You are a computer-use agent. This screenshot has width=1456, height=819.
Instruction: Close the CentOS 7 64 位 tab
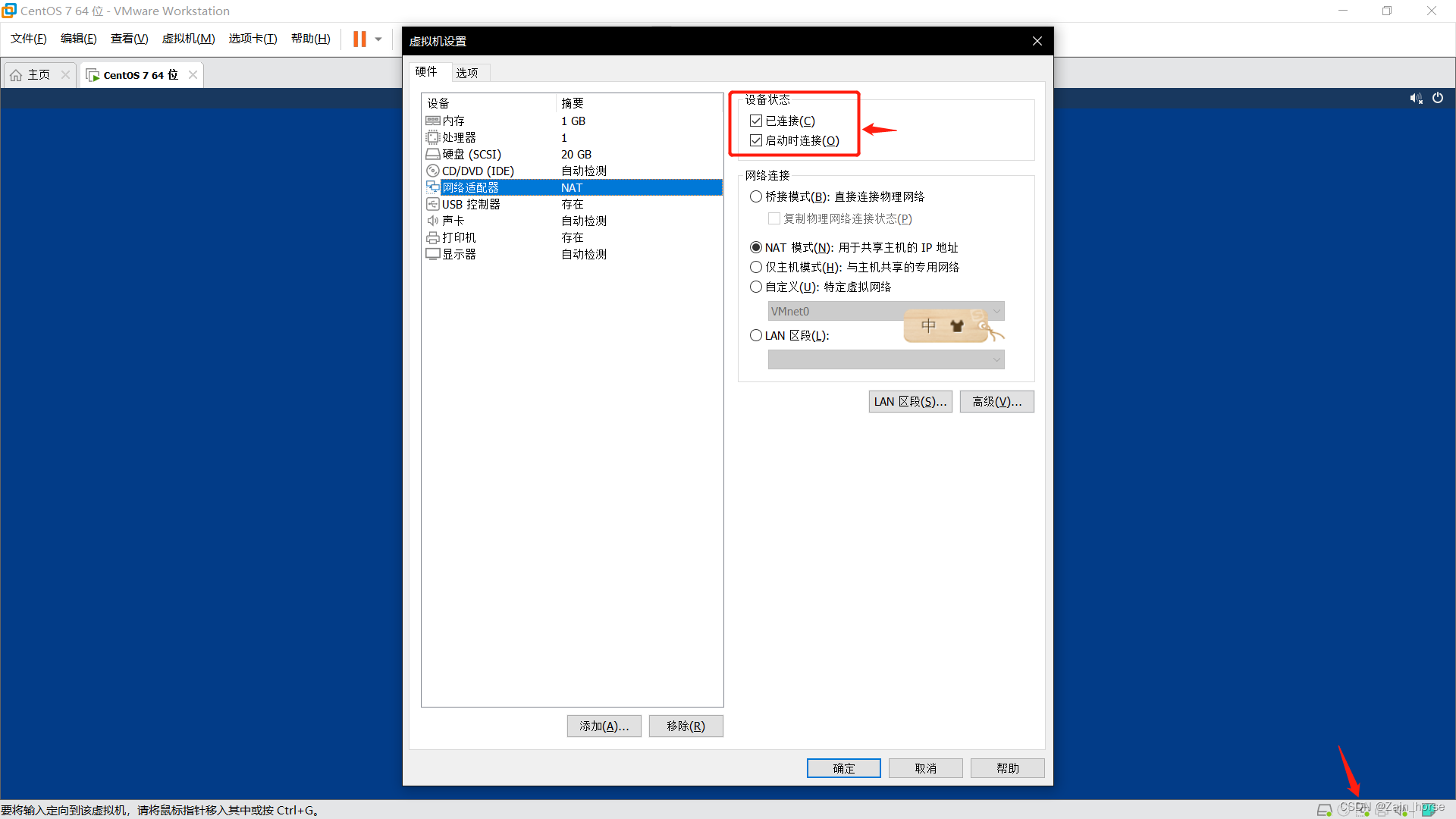pyautogui.click(x=193, y=74)
